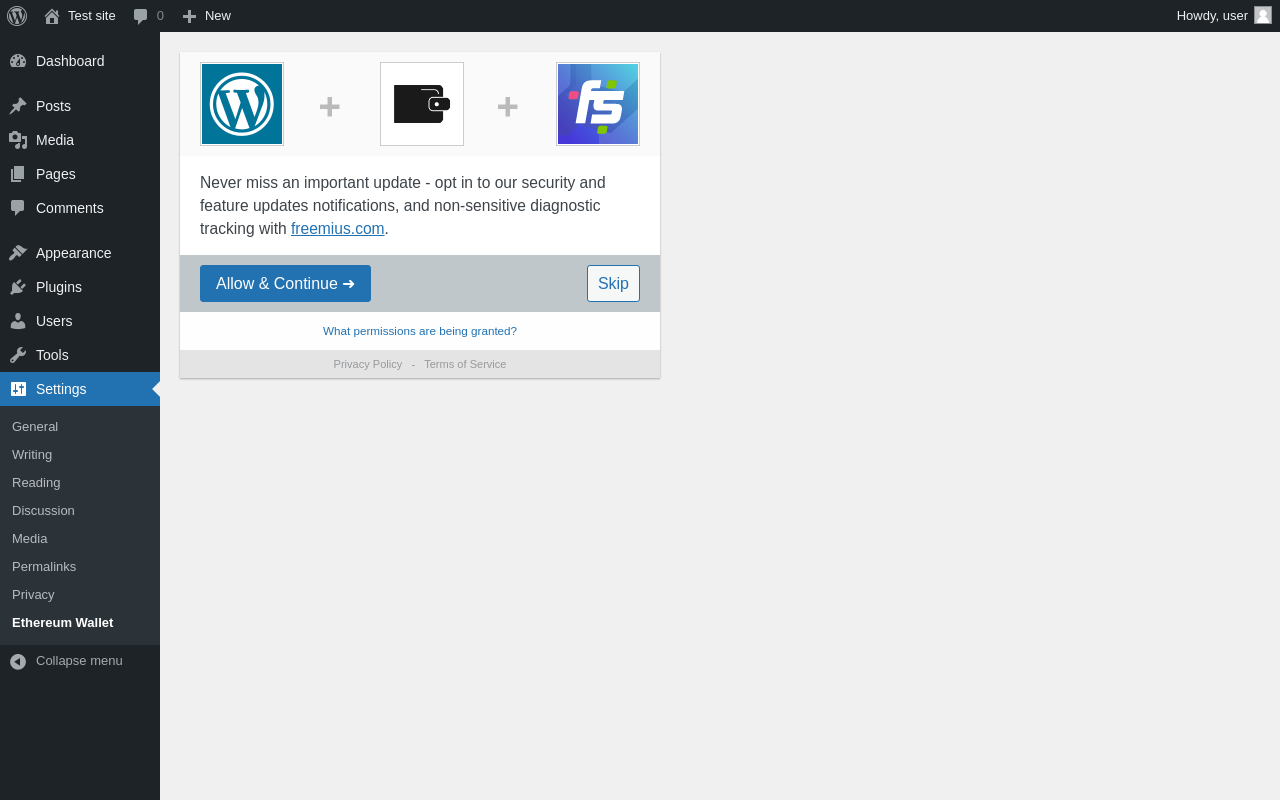The width and height of the screenshot is (1280, 800).
Task: Click the user avatar in the admin bar
Action: coord(1263,15)
